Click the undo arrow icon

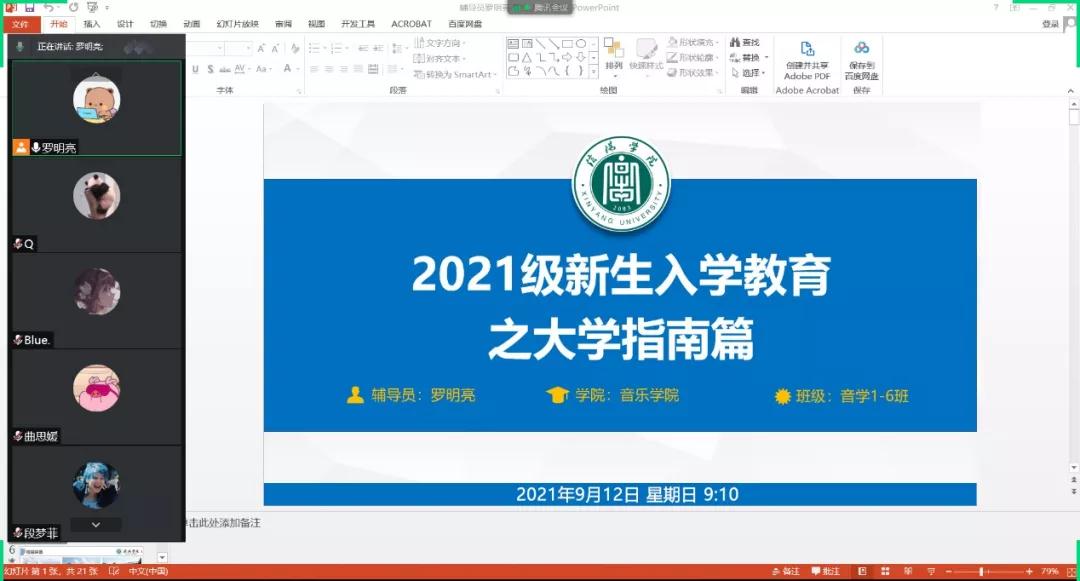click(49, 7)
